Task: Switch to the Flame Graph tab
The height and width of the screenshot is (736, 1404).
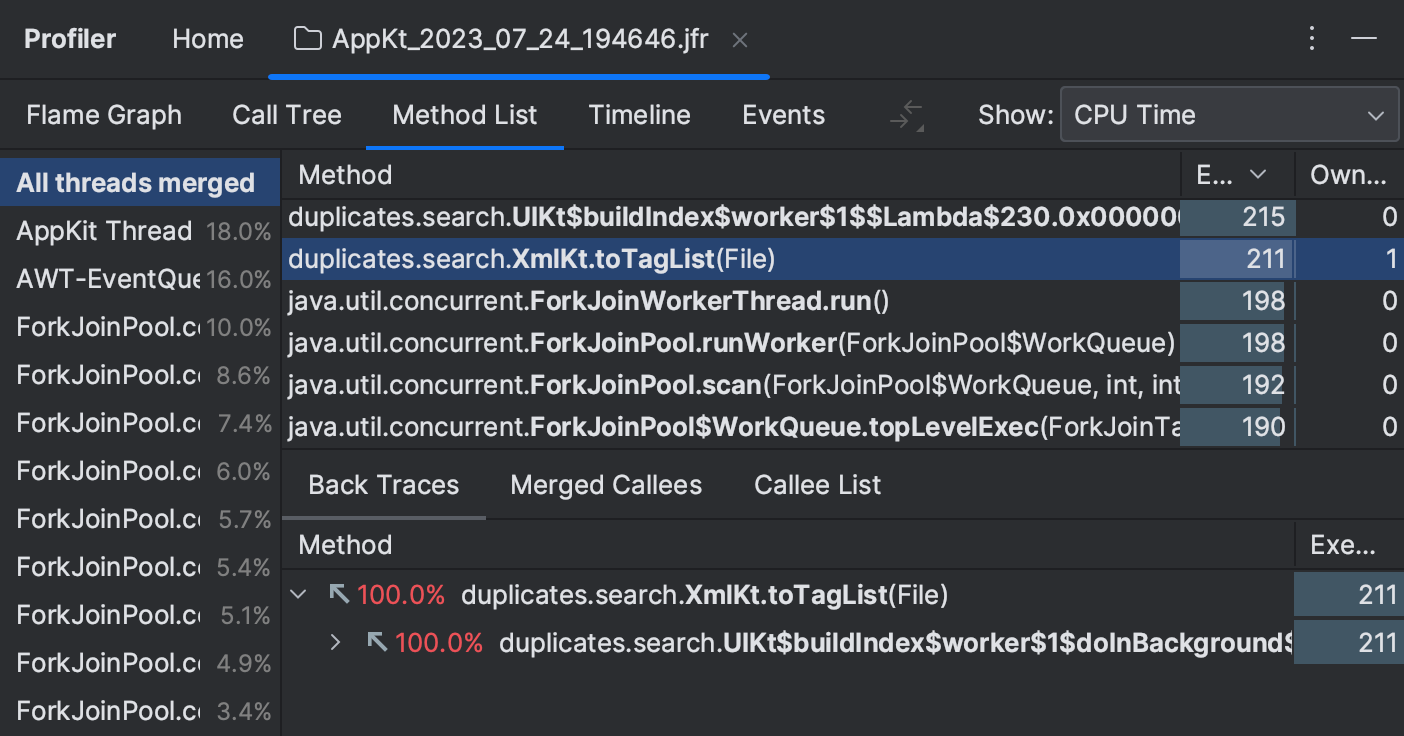Action: coord(104,114)
